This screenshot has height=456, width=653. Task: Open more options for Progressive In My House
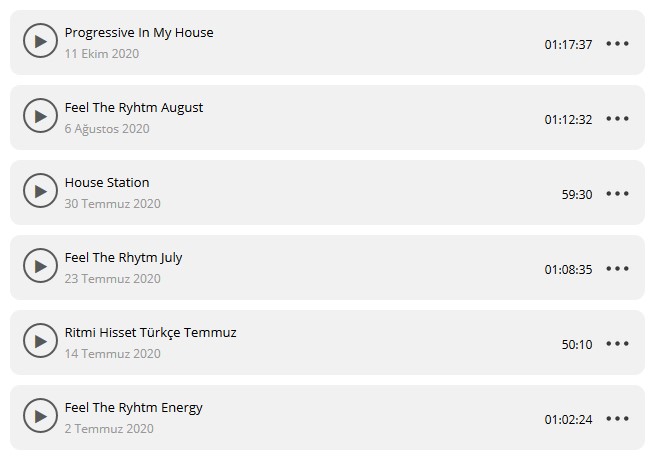(618, 44)
